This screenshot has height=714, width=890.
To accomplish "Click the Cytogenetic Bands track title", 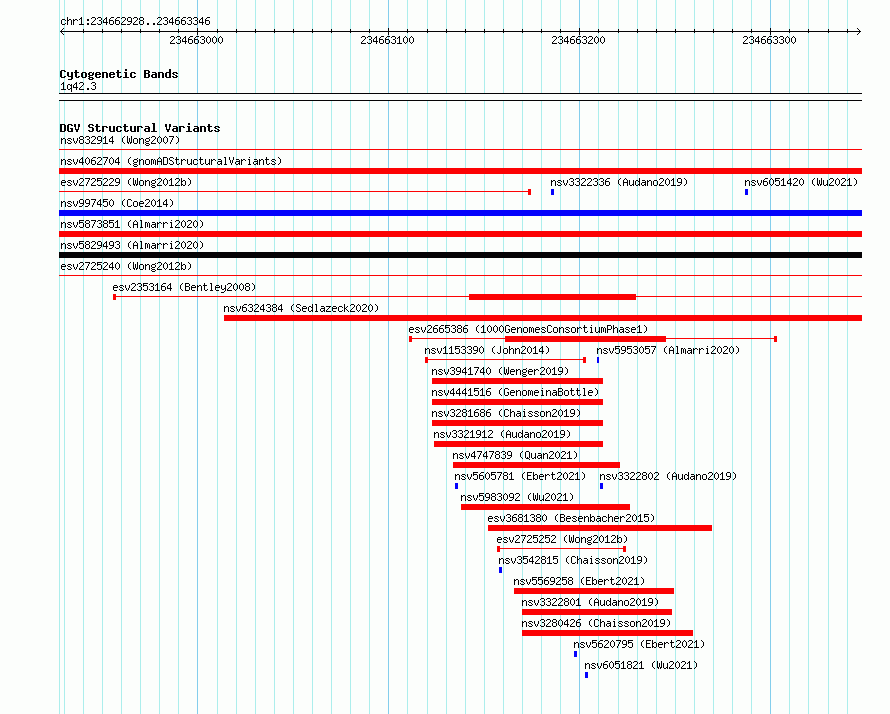I will tap(119, 74).
